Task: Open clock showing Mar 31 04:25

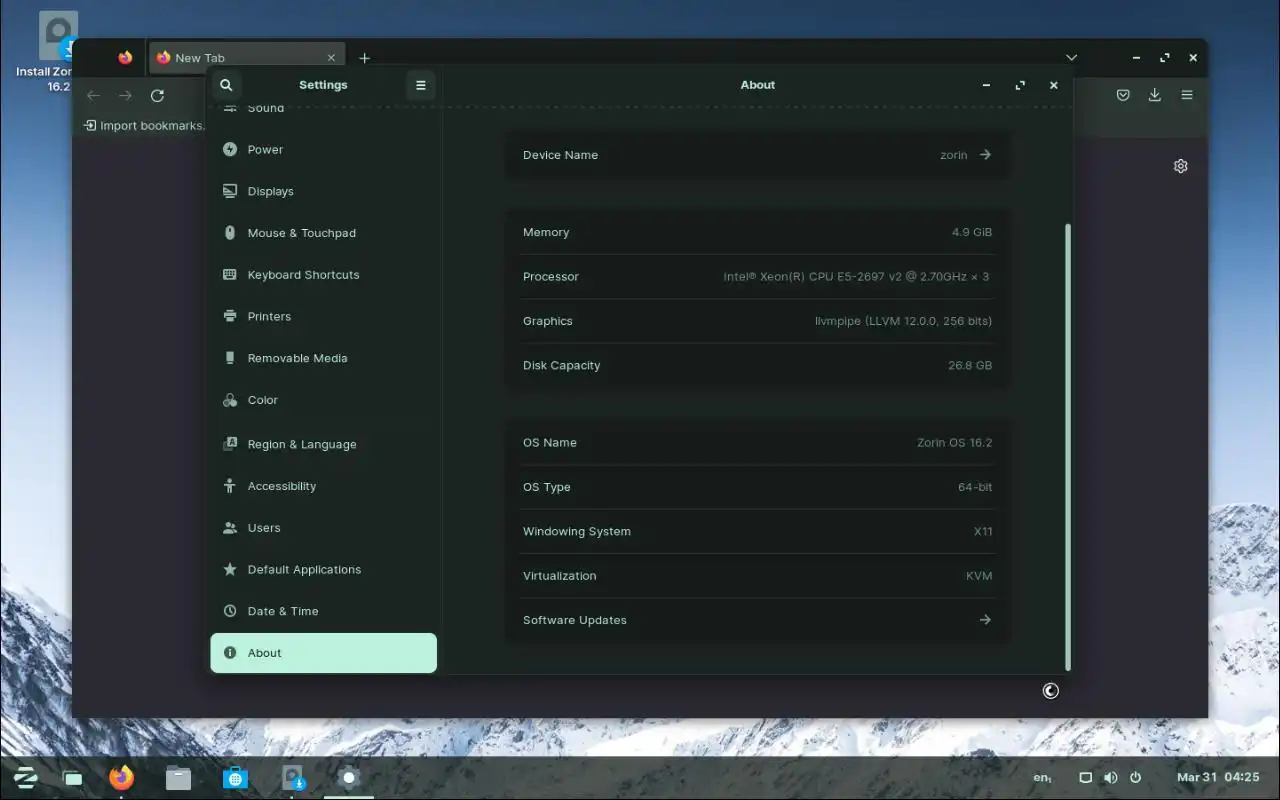Action: [1218, 777]
